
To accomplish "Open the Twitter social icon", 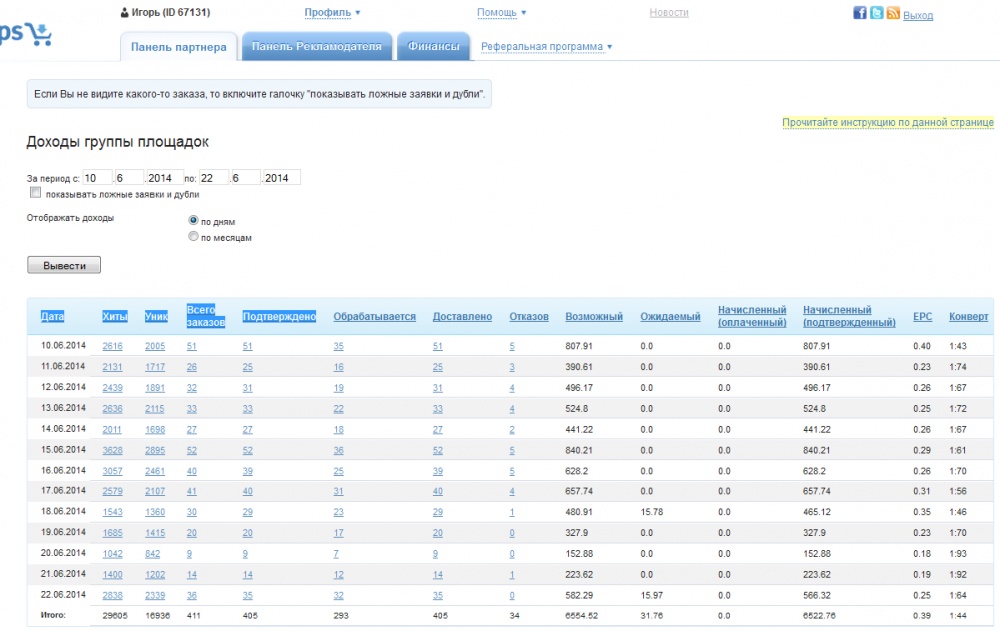I will tap(877, 13).
